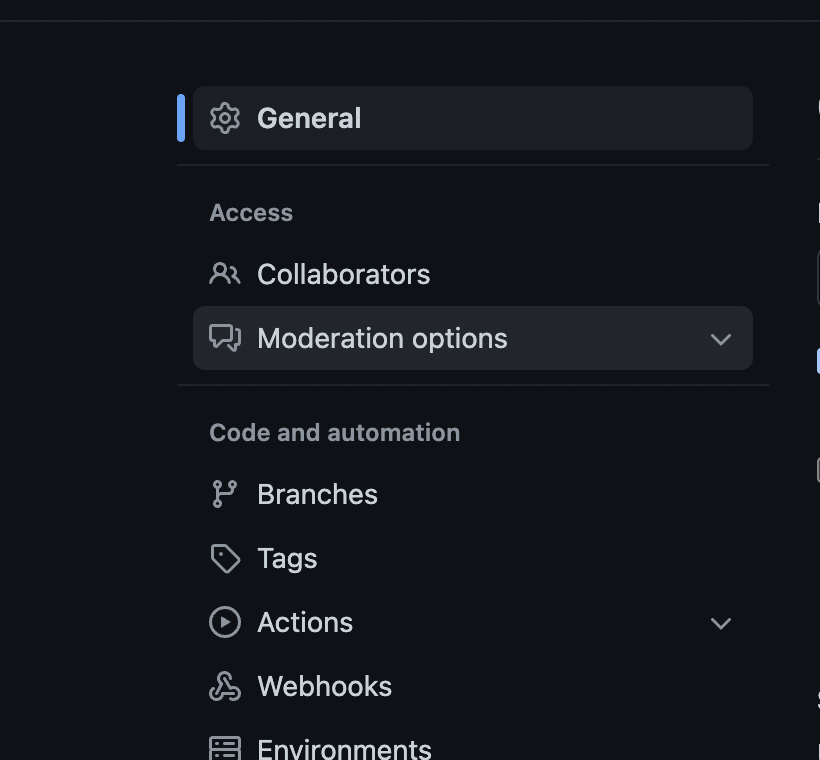
Task: Click the Environments sidebar entry
Action: (x=344, y=748)
